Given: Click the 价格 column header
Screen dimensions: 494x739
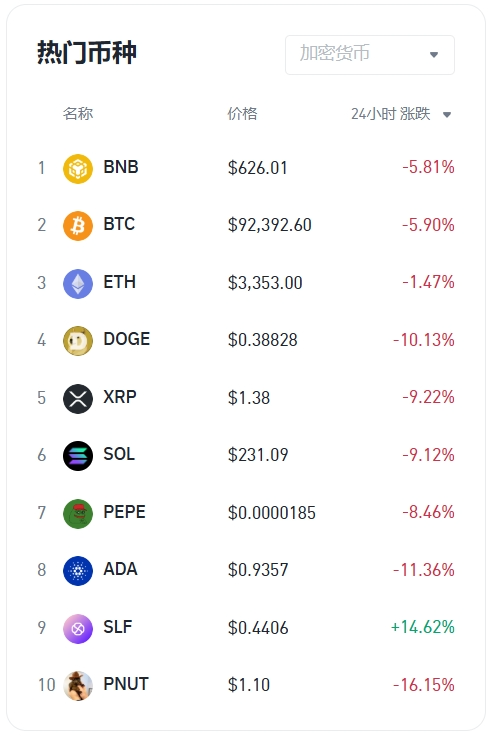Looking at the screenshot, I should [x=242, y=114].
